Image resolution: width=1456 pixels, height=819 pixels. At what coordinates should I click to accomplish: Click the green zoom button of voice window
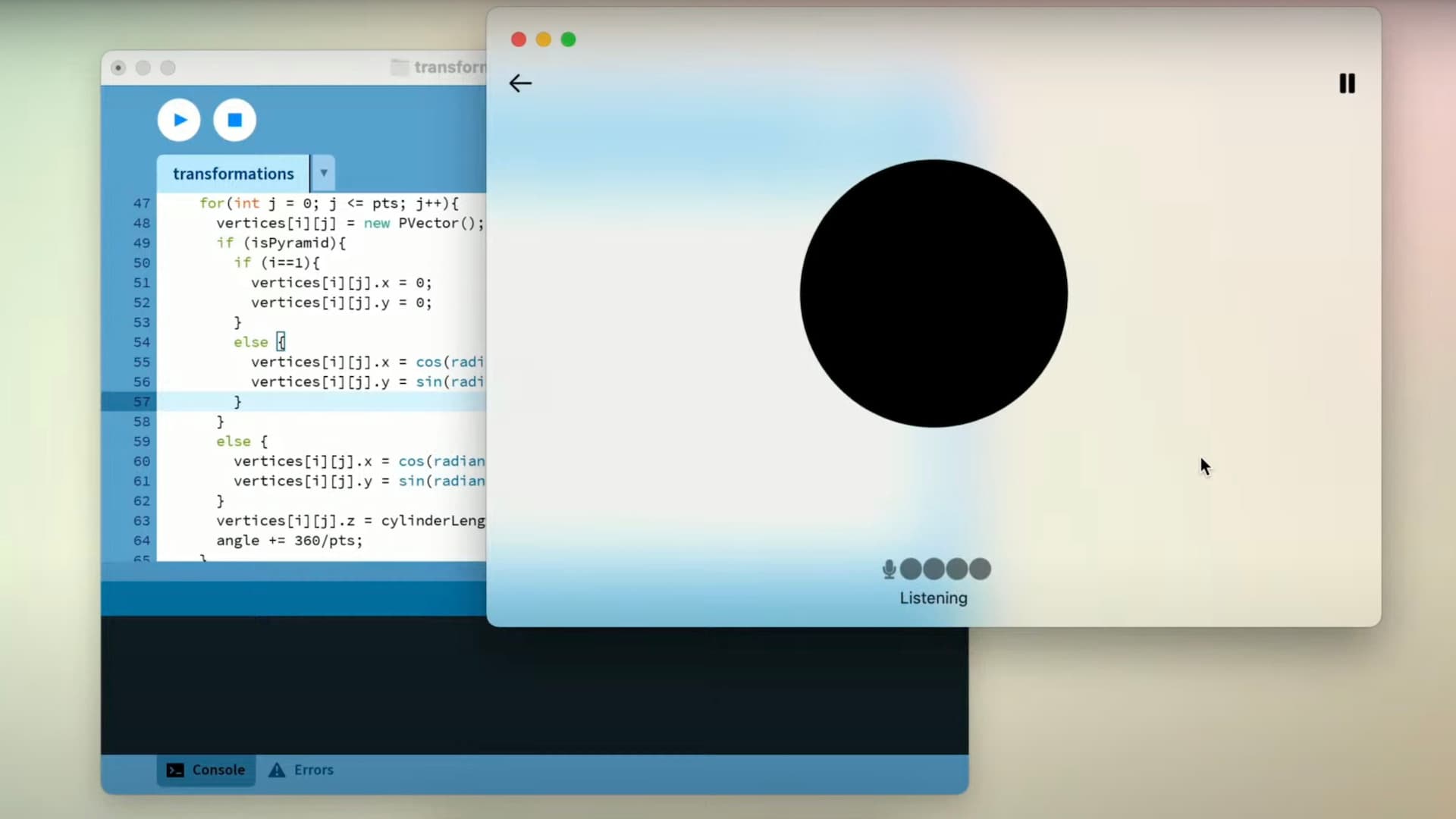coord(568,39)
